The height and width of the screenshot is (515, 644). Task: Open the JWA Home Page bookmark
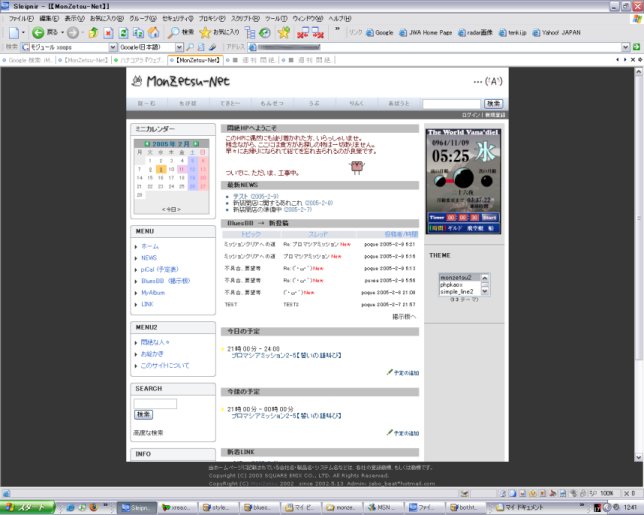pos(426,32)
